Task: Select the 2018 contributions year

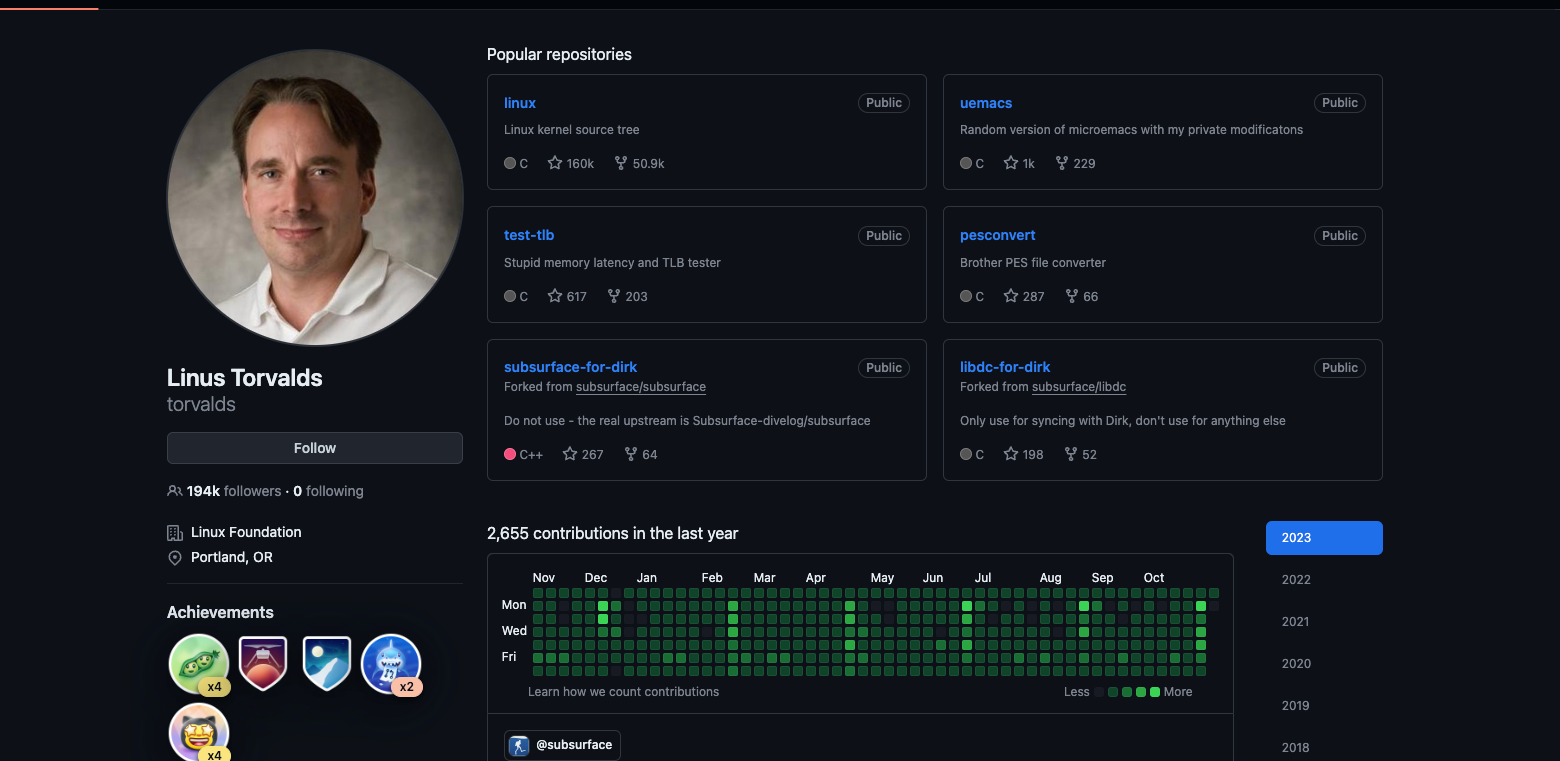Action: click(1296, 748)
